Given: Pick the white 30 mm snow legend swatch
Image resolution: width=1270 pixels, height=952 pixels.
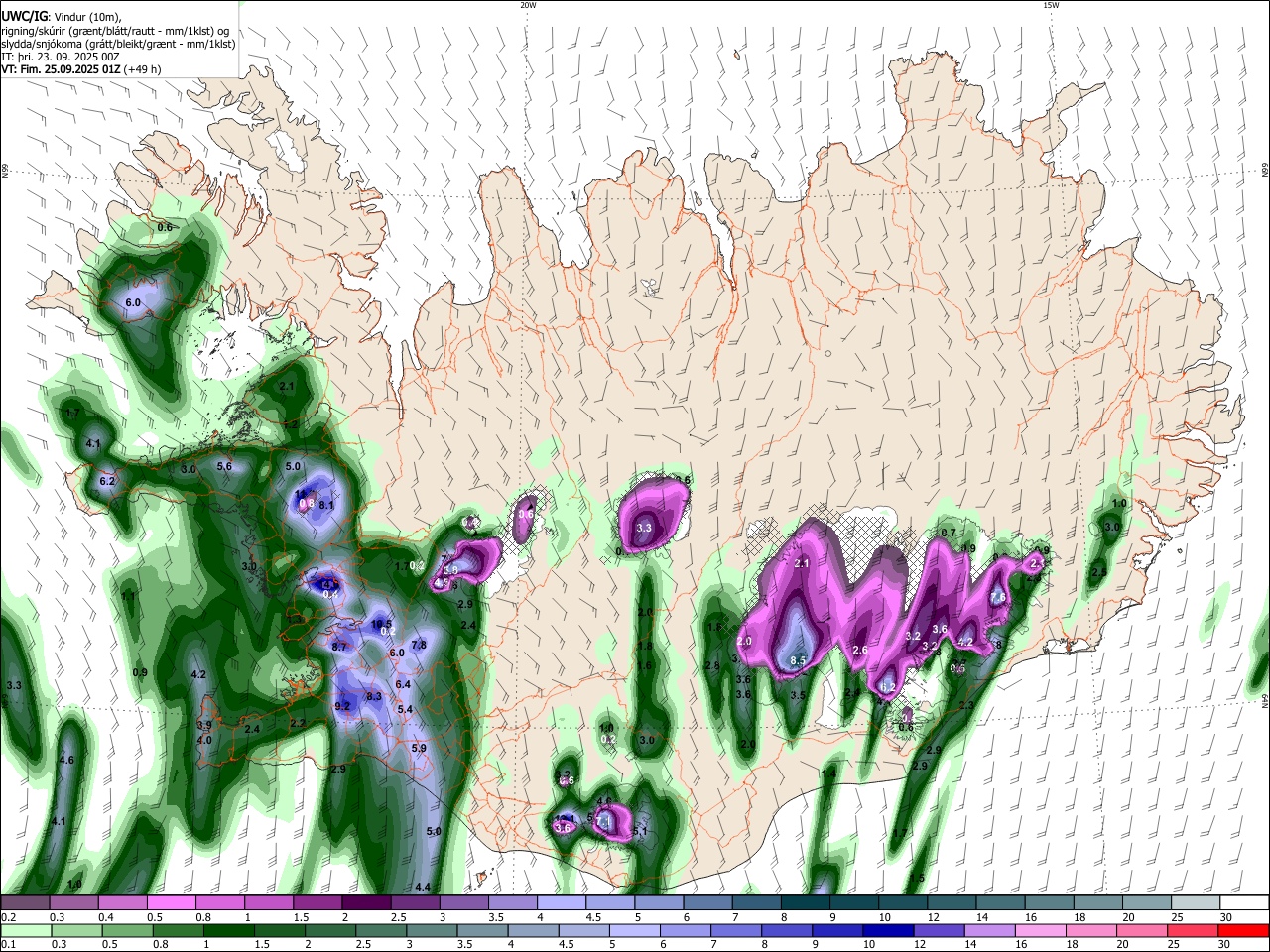Looking at the screenshot, I should tap(1245, 903).
